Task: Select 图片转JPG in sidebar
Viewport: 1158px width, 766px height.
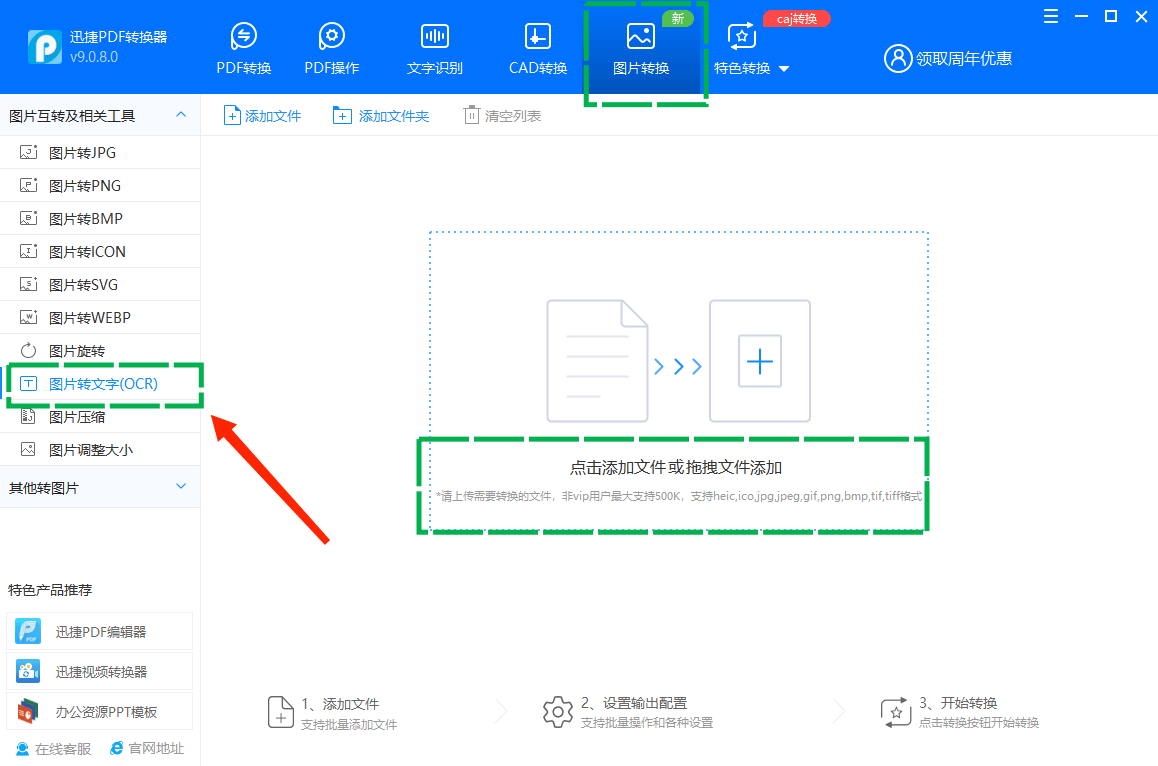Action: 100,153
